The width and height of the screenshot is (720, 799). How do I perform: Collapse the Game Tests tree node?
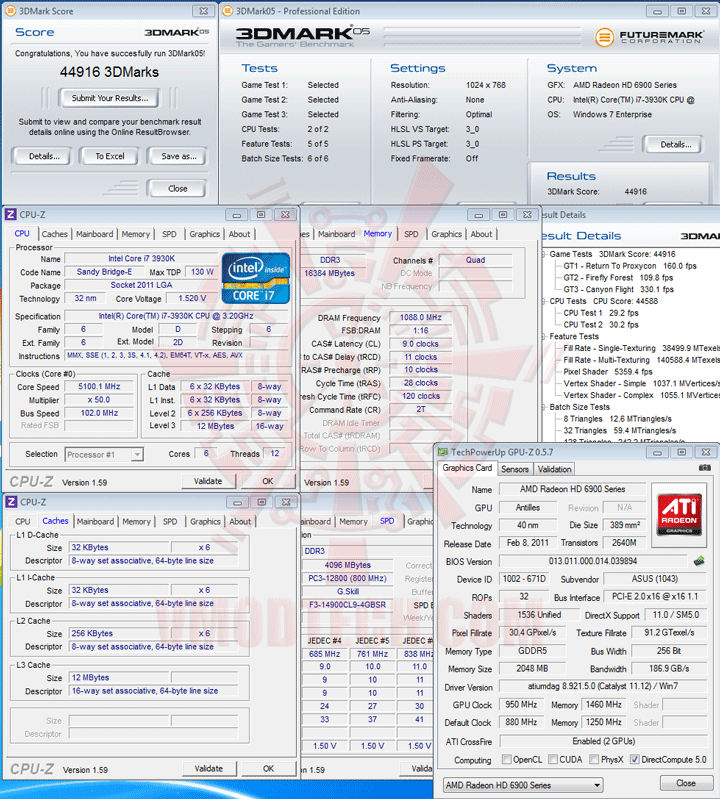[x=544, y=254]
